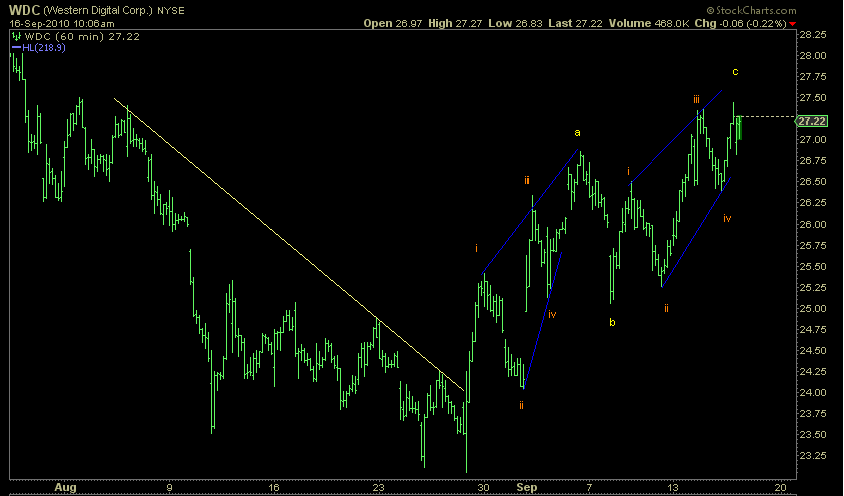The width and height of the screenshot is (844, 496).
Task: Click the 9 date axis label
Action: [169, 487]
